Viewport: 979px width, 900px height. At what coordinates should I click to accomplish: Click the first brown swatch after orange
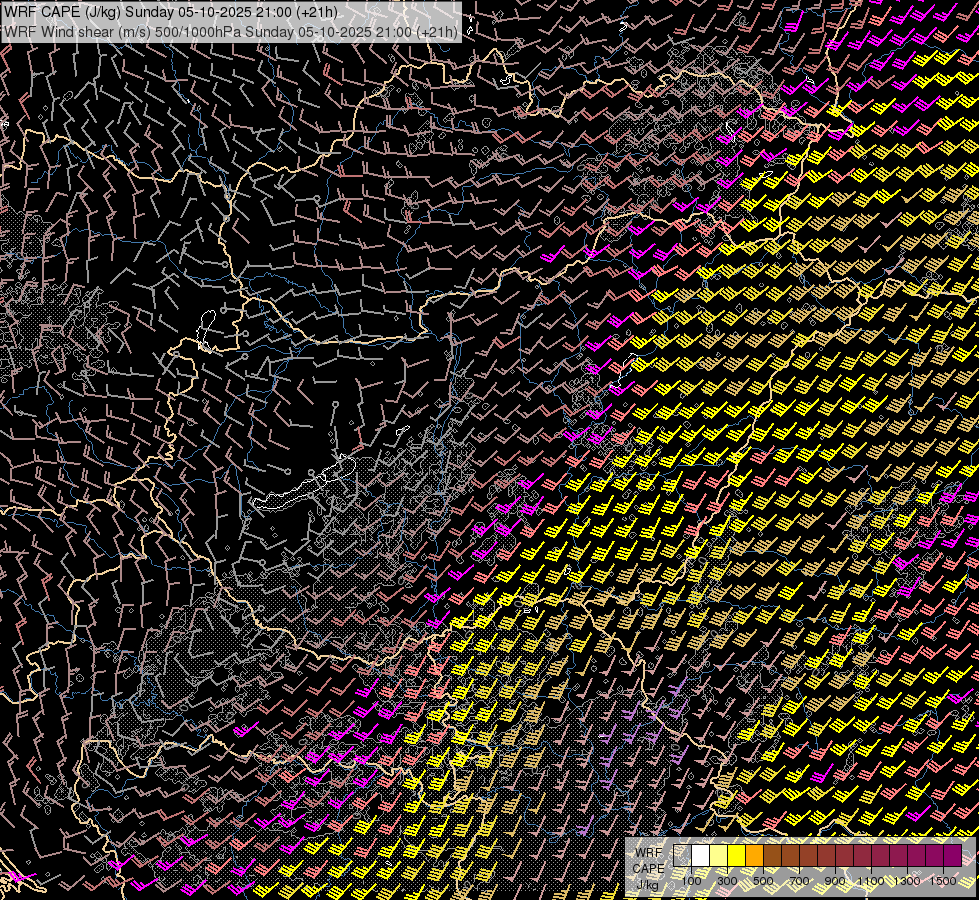click(x=773, y=855)
